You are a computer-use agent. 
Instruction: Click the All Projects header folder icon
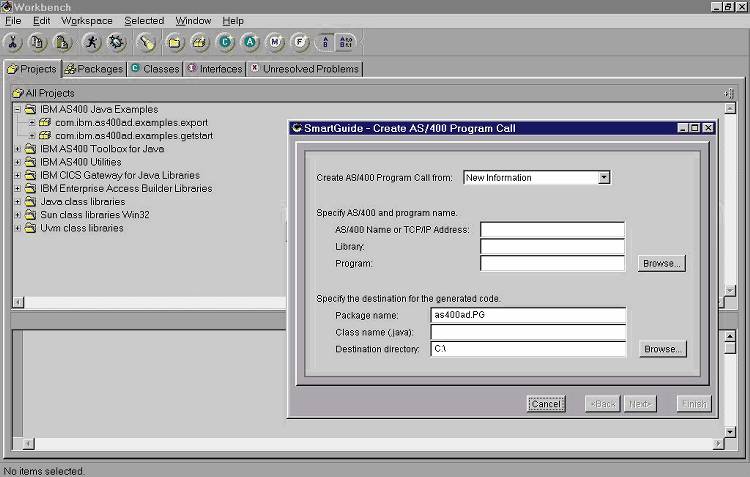click(x=18, y=93)
